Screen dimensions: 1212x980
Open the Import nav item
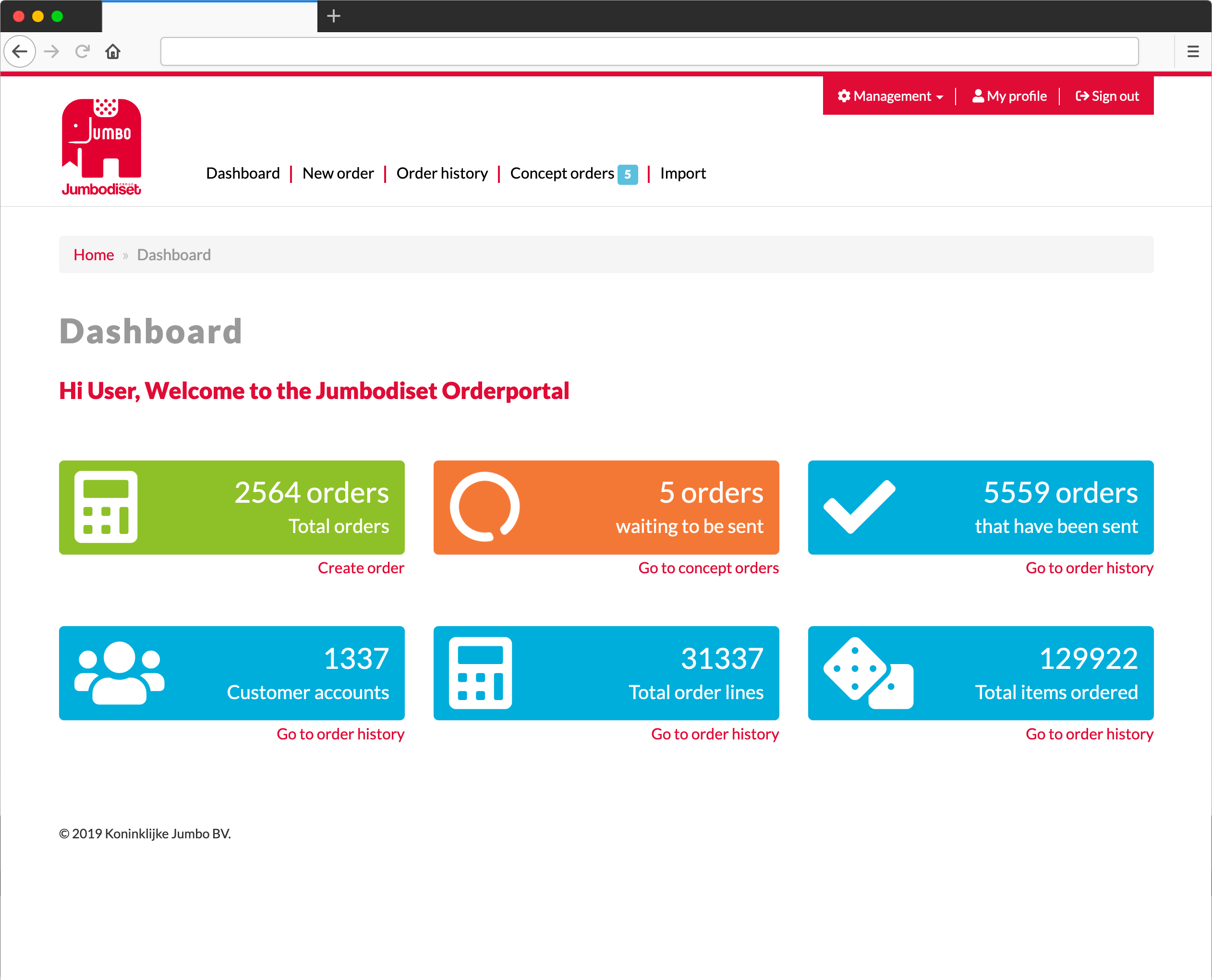[x=683, y=173]
